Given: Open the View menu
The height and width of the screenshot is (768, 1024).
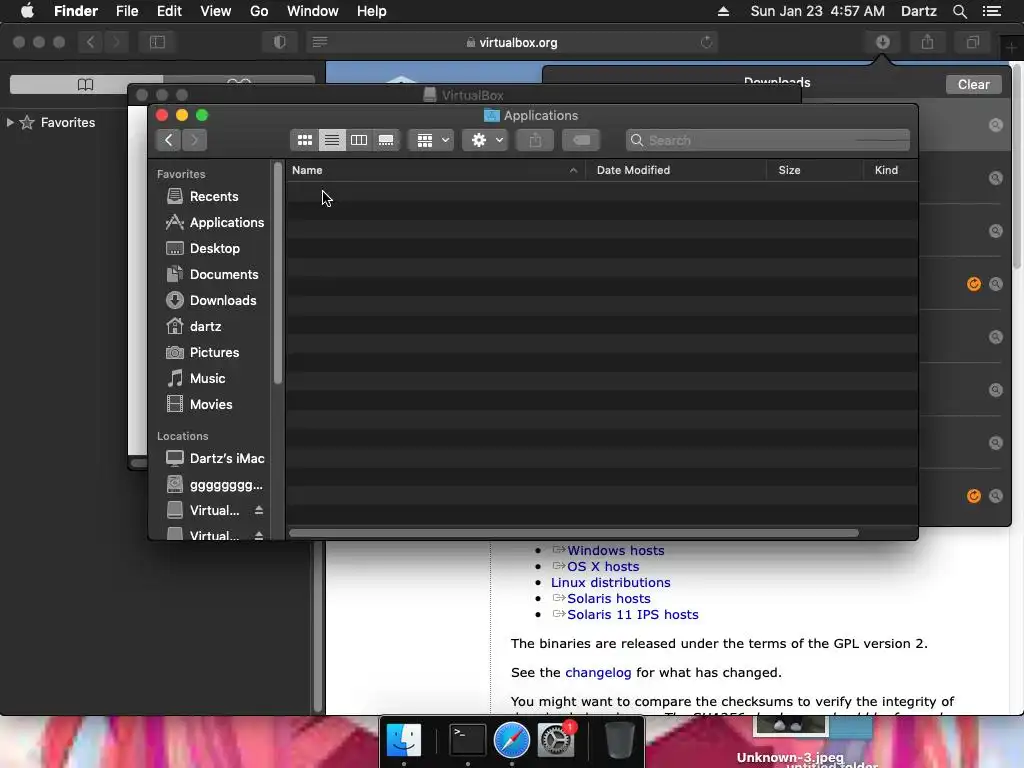Looking at the screenshot, I should point(216,11).
